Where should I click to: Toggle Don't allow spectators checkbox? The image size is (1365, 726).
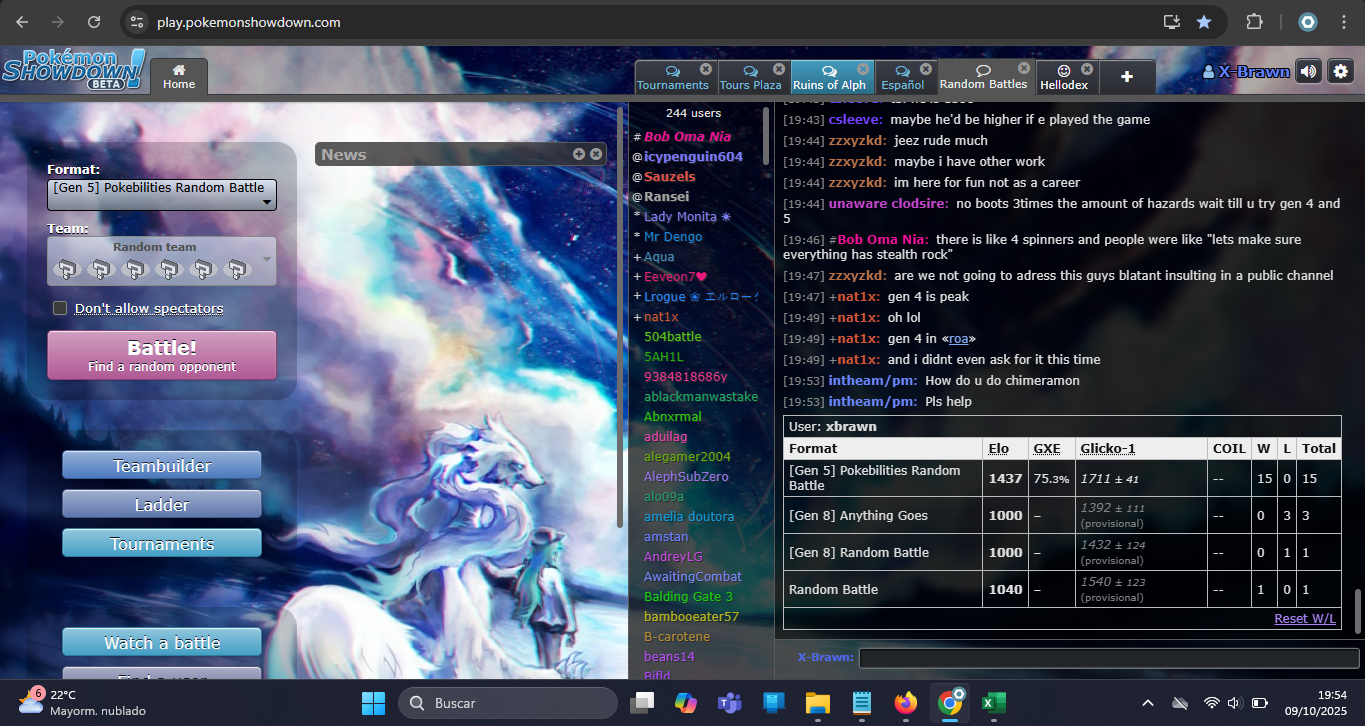[60, 308]
